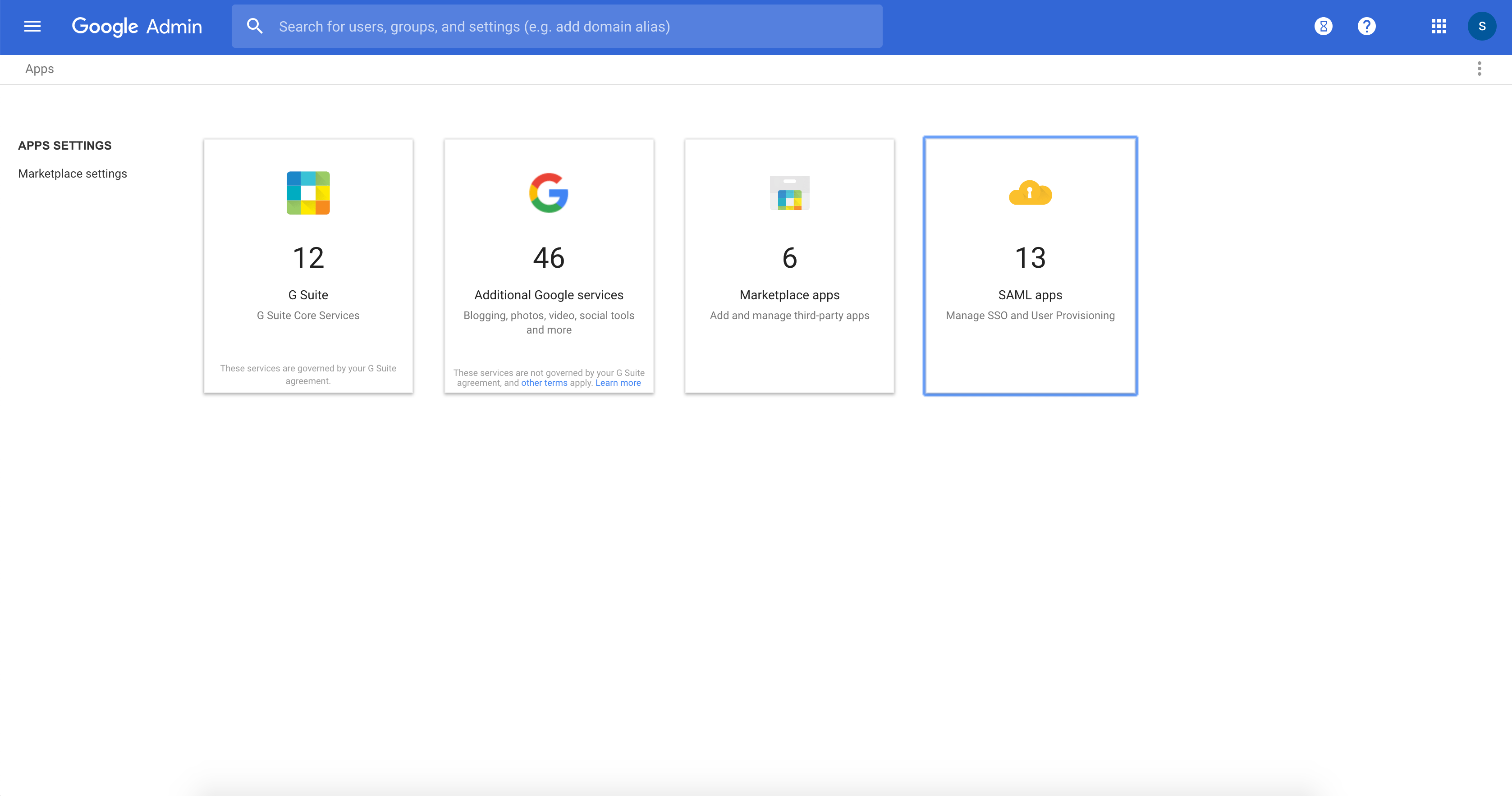Image resolution: width=1512 pixels, height=796 pixels.
Task: Open the navigation hamburger menu
Action: tap(32, 27)
